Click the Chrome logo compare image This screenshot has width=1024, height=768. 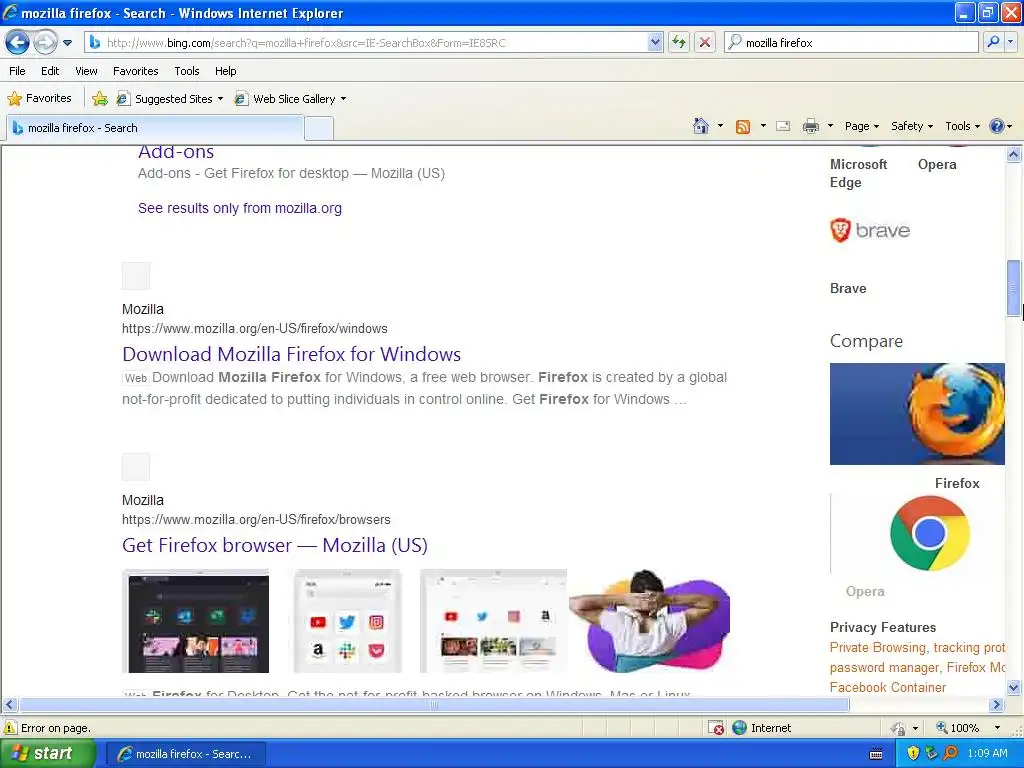pyautogui.click(x=929, y=533)
